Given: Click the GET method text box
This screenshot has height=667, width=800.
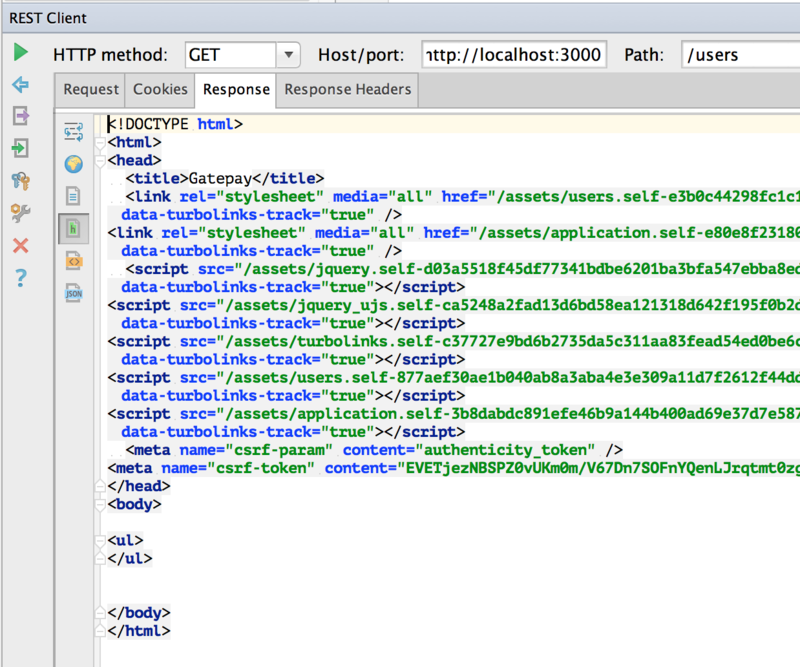Looking at the screenshot, I should point(231,55).
